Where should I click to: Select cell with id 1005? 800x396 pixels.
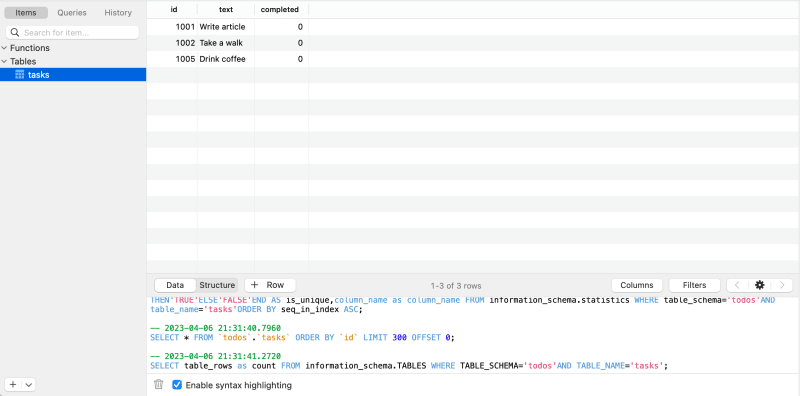coord(172,59)
